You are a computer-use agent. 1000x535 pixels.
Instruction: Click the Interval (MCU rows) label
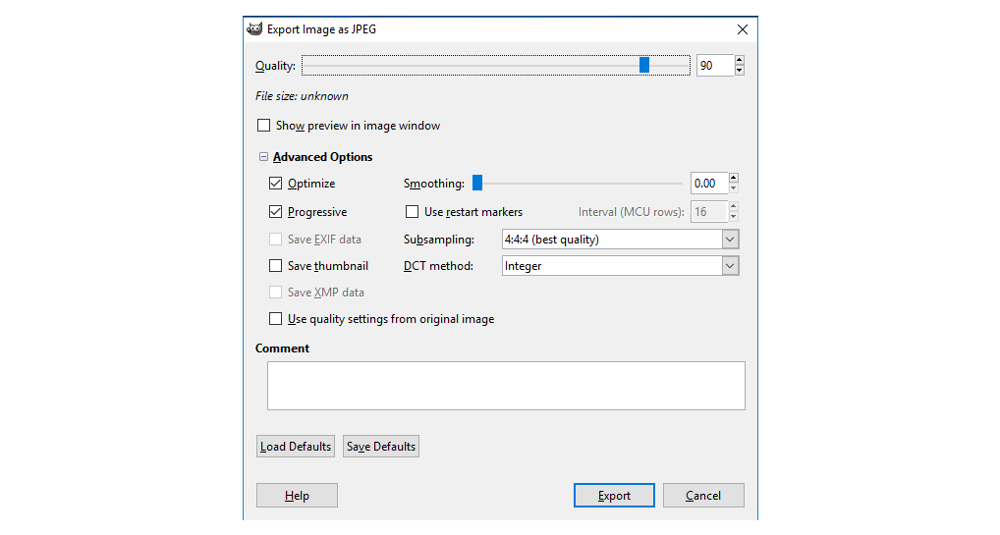click(x=631, y=212)
